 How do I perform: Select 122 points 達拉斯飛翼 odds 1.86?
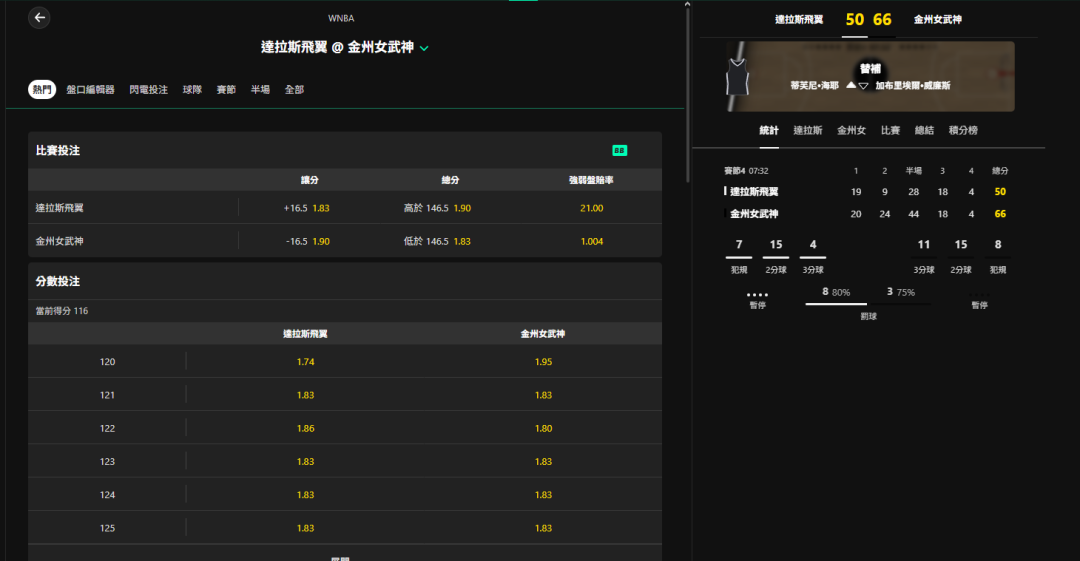(x=305, y=428)
